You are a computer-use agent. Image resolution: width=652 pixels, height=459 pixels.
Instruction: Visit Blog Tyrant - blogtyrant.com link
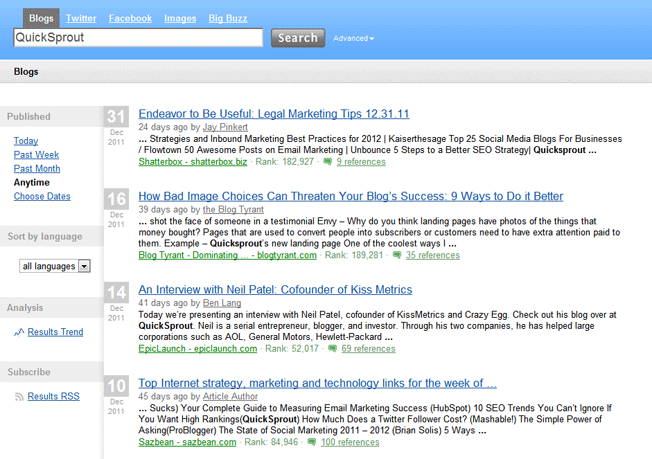[x=227, y=255]
